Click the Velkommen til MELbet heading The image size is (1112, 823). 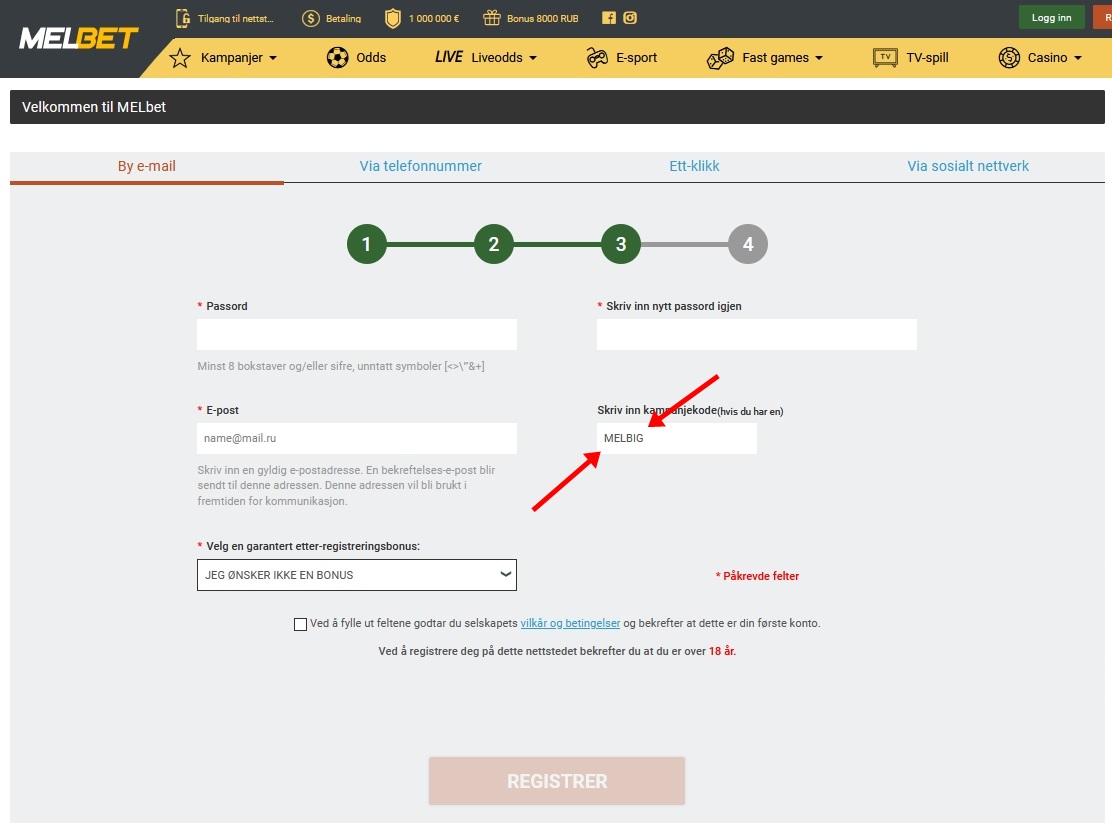coord(94,107)
